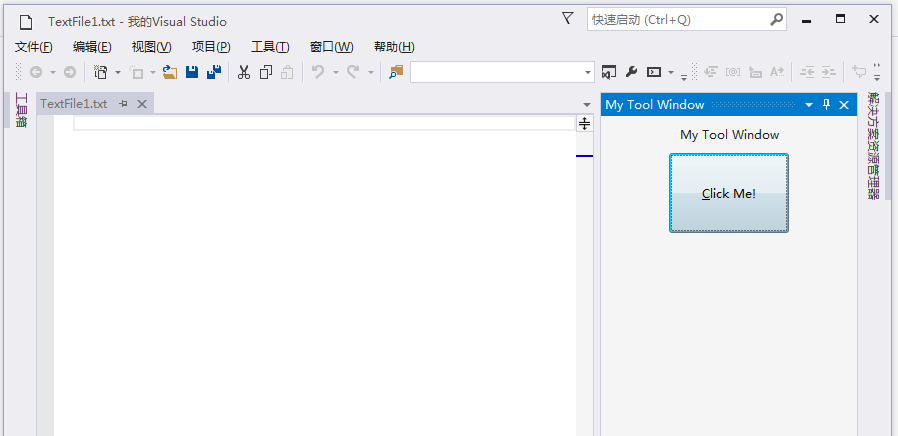Click the Navigate Backward toolbar icon
This screenshot has height=436, width=898.
point(36,72)
